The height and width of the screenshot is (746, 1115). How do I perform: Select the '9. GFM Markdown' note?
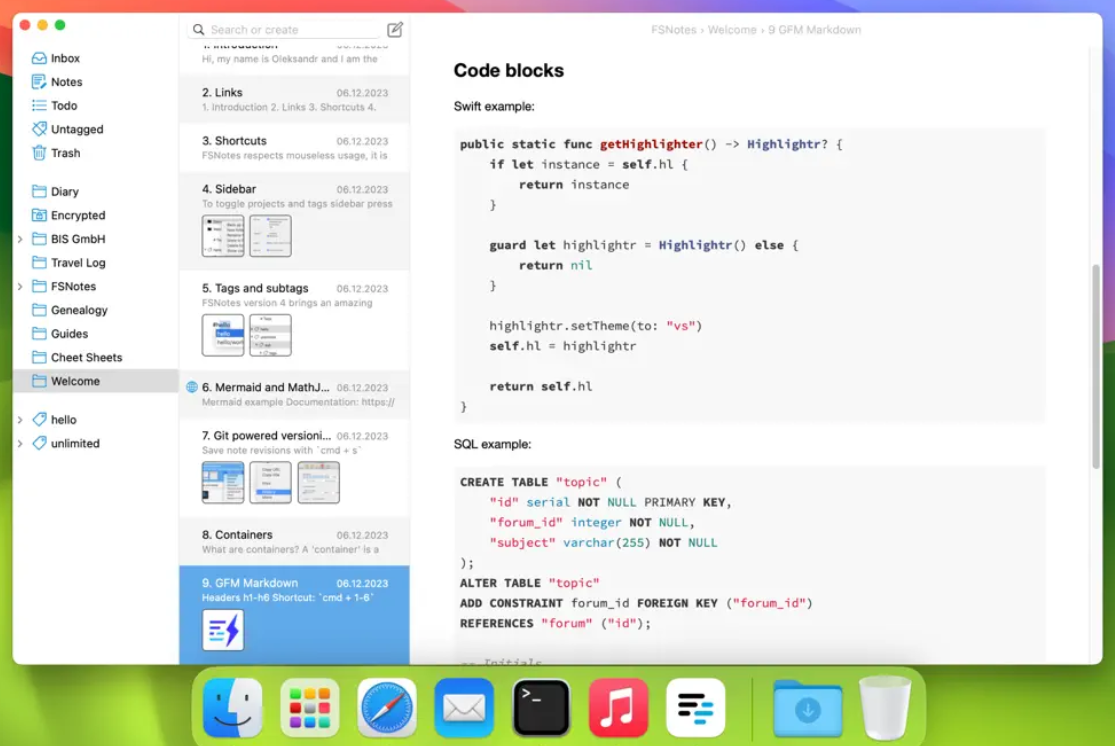(294, 615)
